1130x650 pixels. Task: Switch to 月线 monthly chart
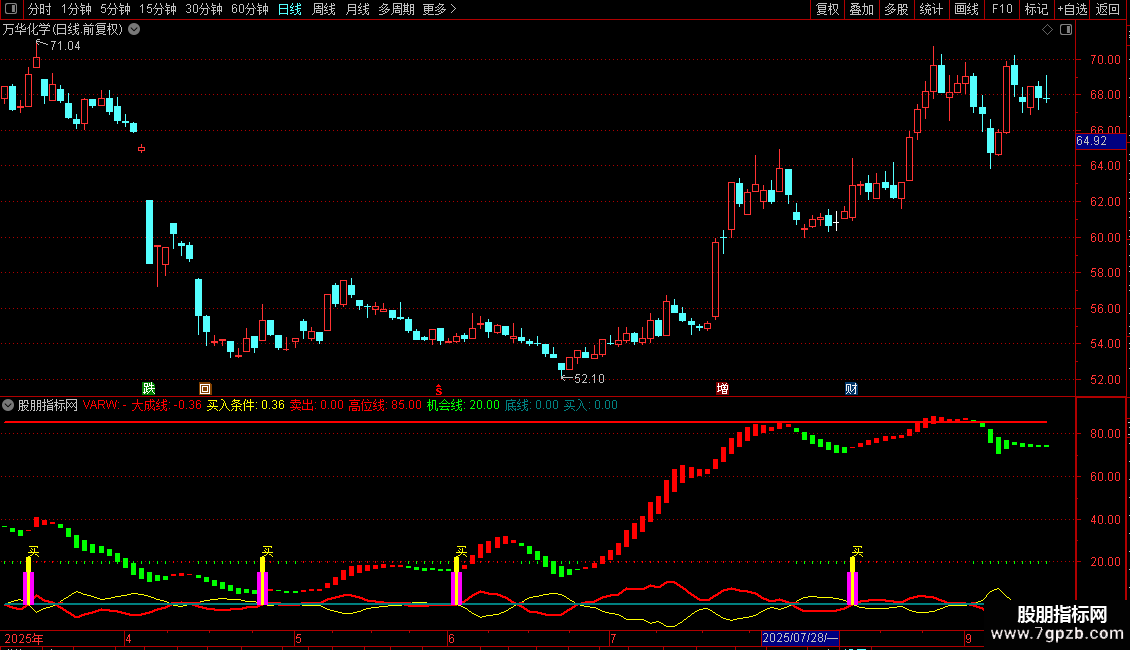[357, 9]
